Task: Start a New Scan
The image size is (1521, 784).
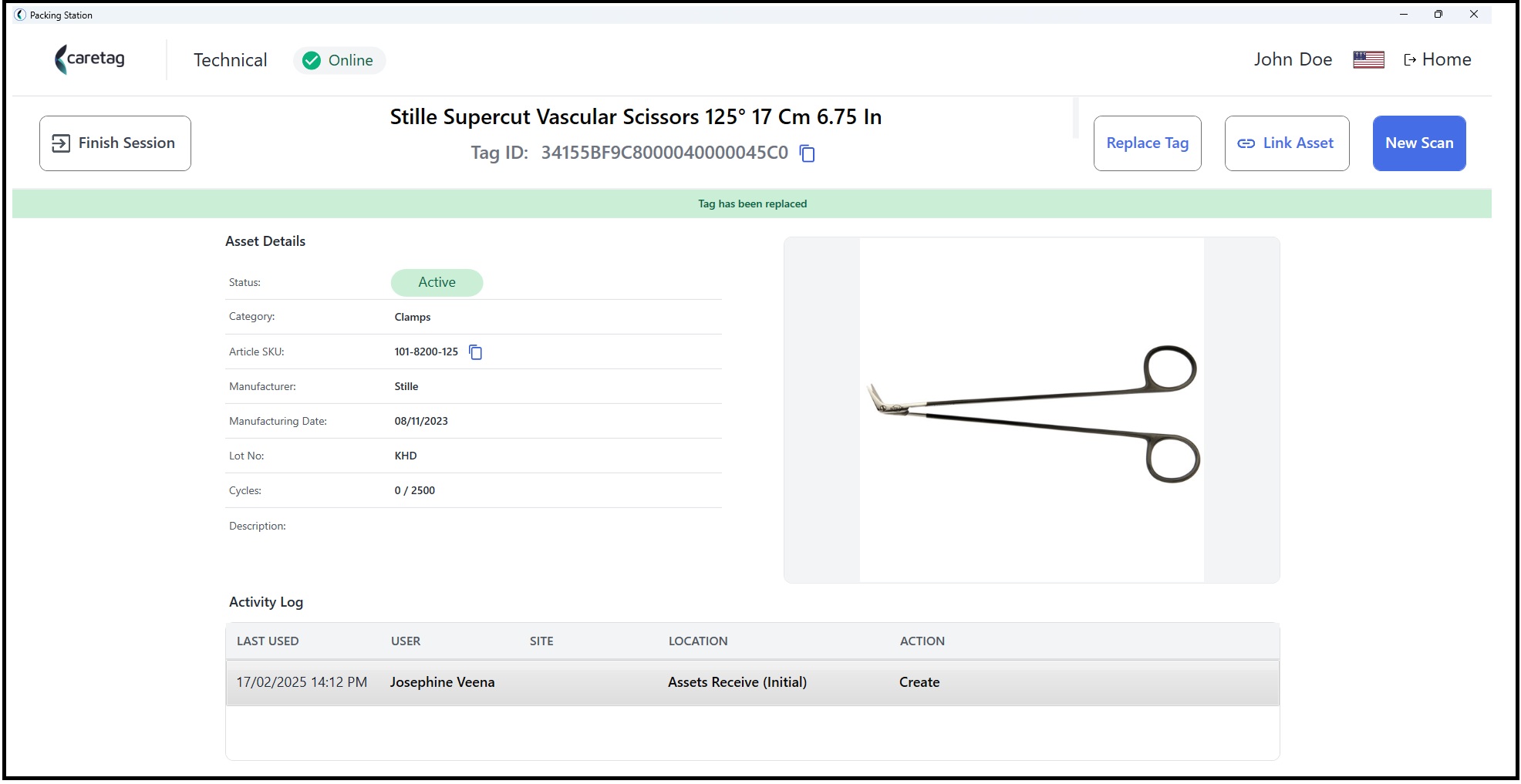Action: 1419,143
